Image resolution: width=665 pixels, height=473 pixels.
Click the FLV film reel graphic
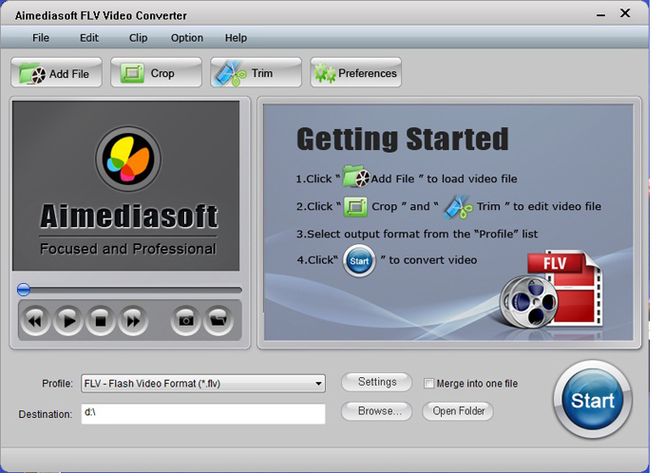[x=551, y=291]
